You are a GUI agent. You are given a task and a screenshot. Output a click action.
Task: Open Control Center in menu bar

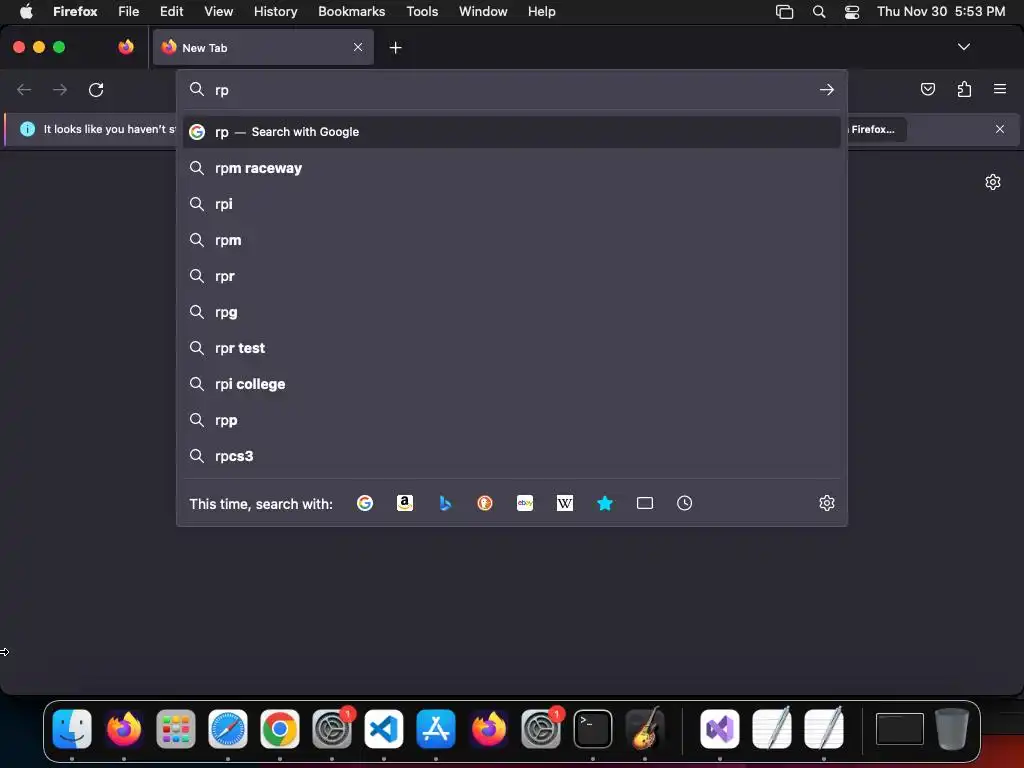click(852, 12)
